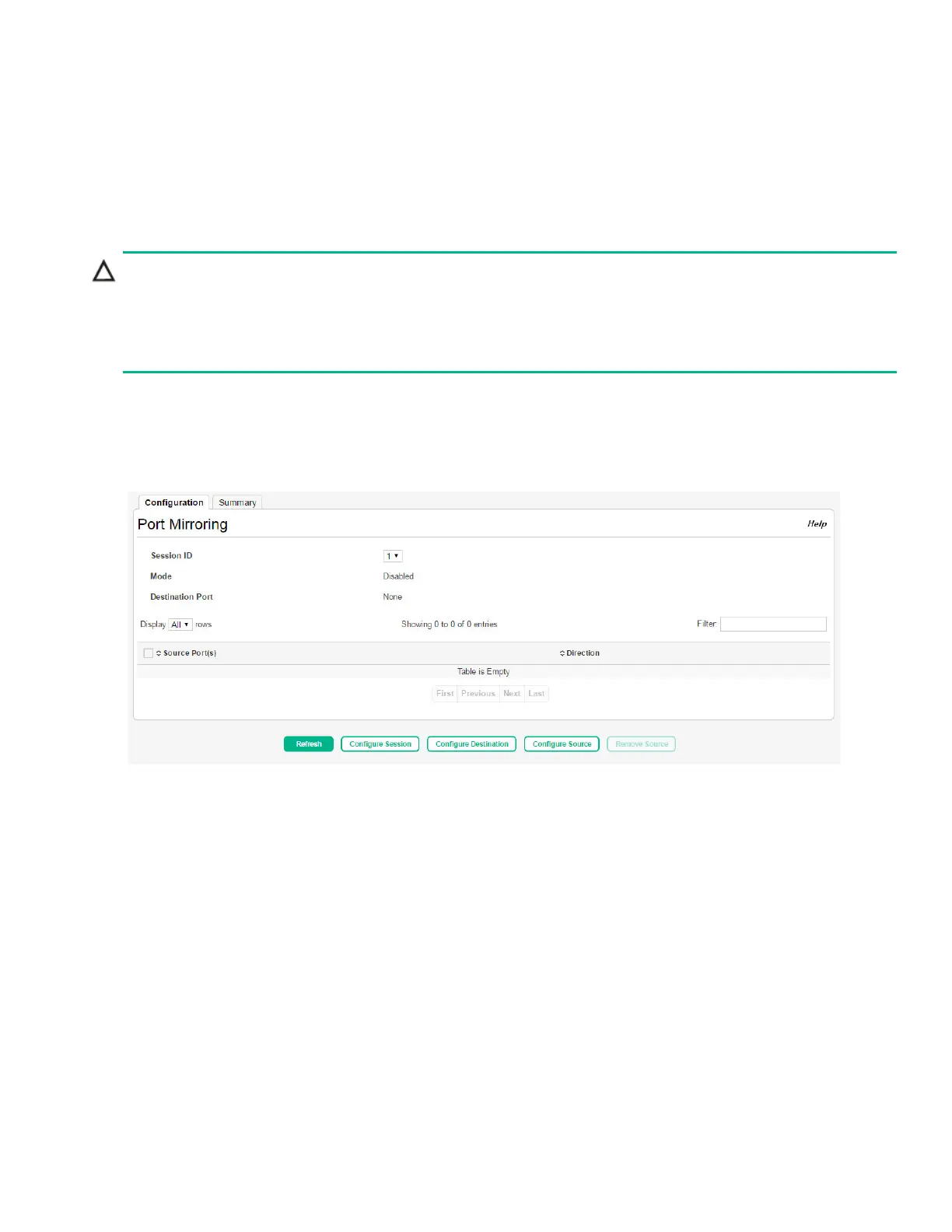
Task: Open the Help link
Action: click(x=817, y=523)
